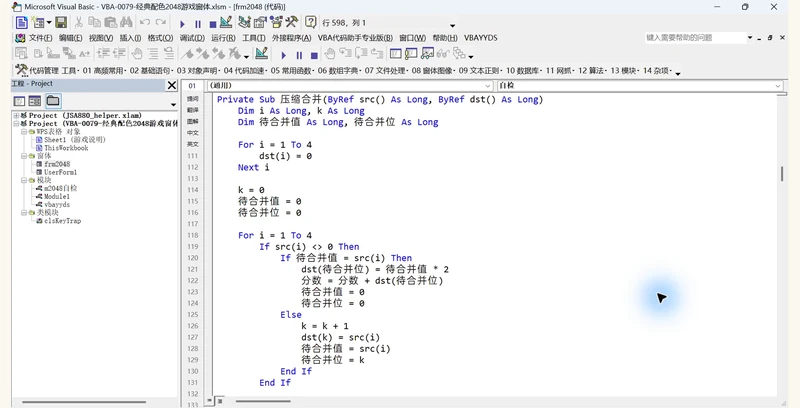Click the 提问 button in code gutter

pyautogui.click(x=193, y=98)
